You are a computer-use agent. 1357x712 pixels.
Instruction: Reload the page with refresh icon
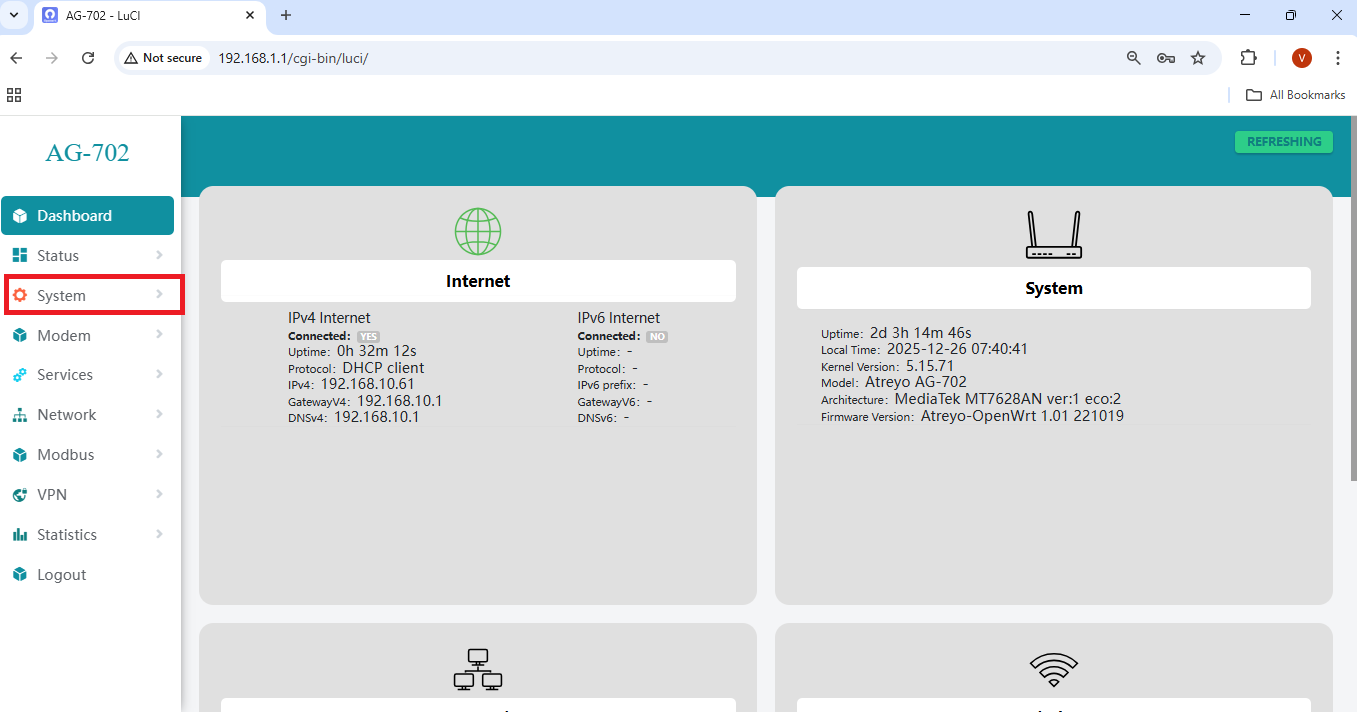(88, 58)
